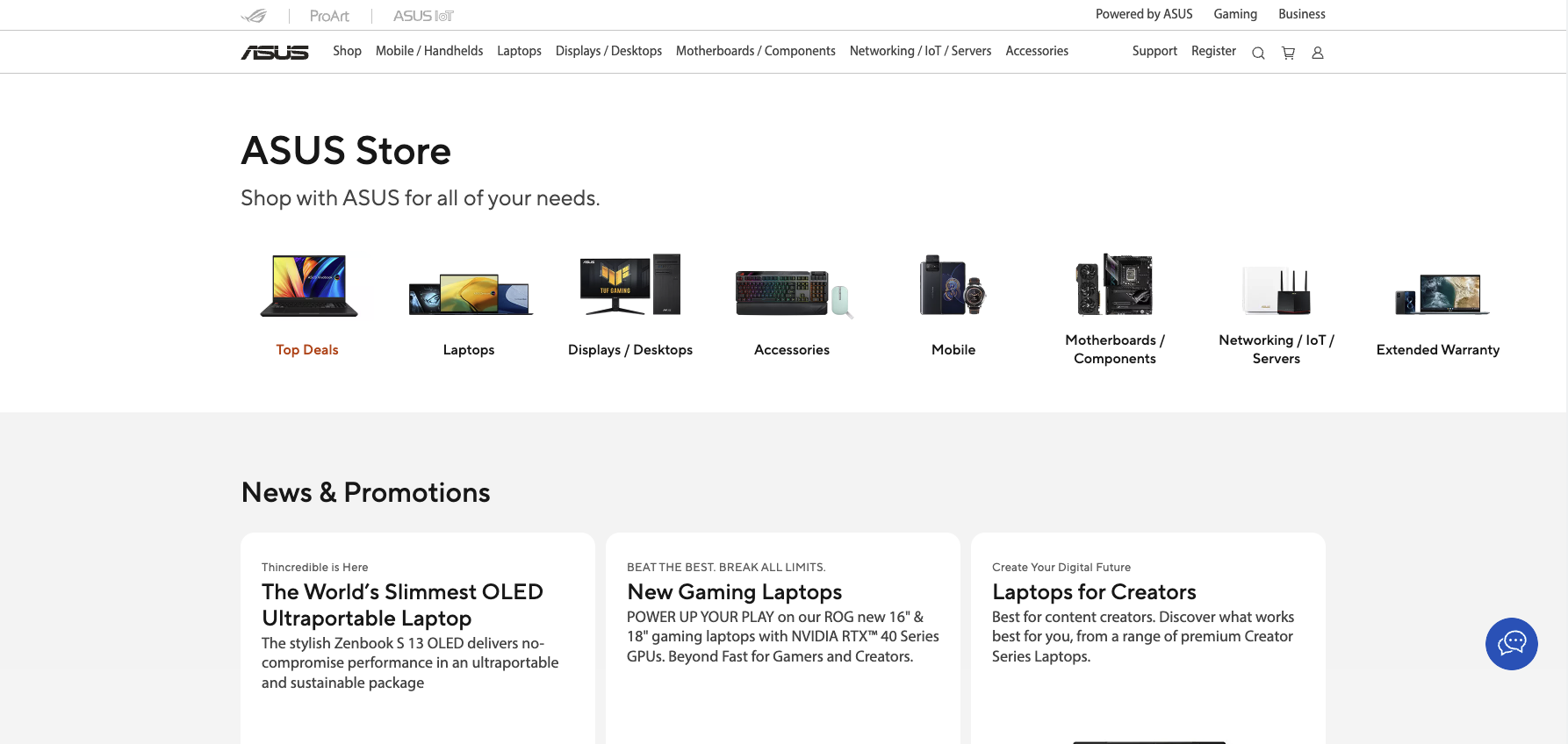Open the shopping cart icon
1568x744 pixels.
[x=1288, y=53]
